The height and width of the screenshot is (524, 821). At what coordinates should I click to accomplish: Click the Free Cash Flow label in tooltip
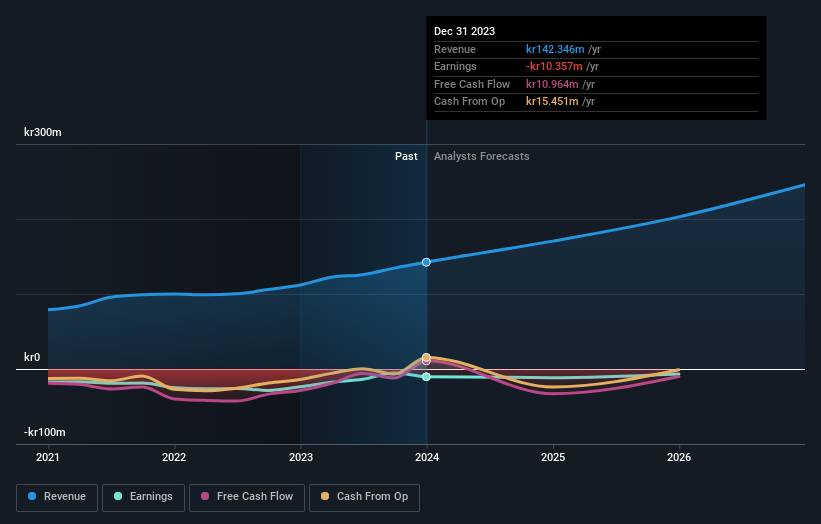pos(472,84)
